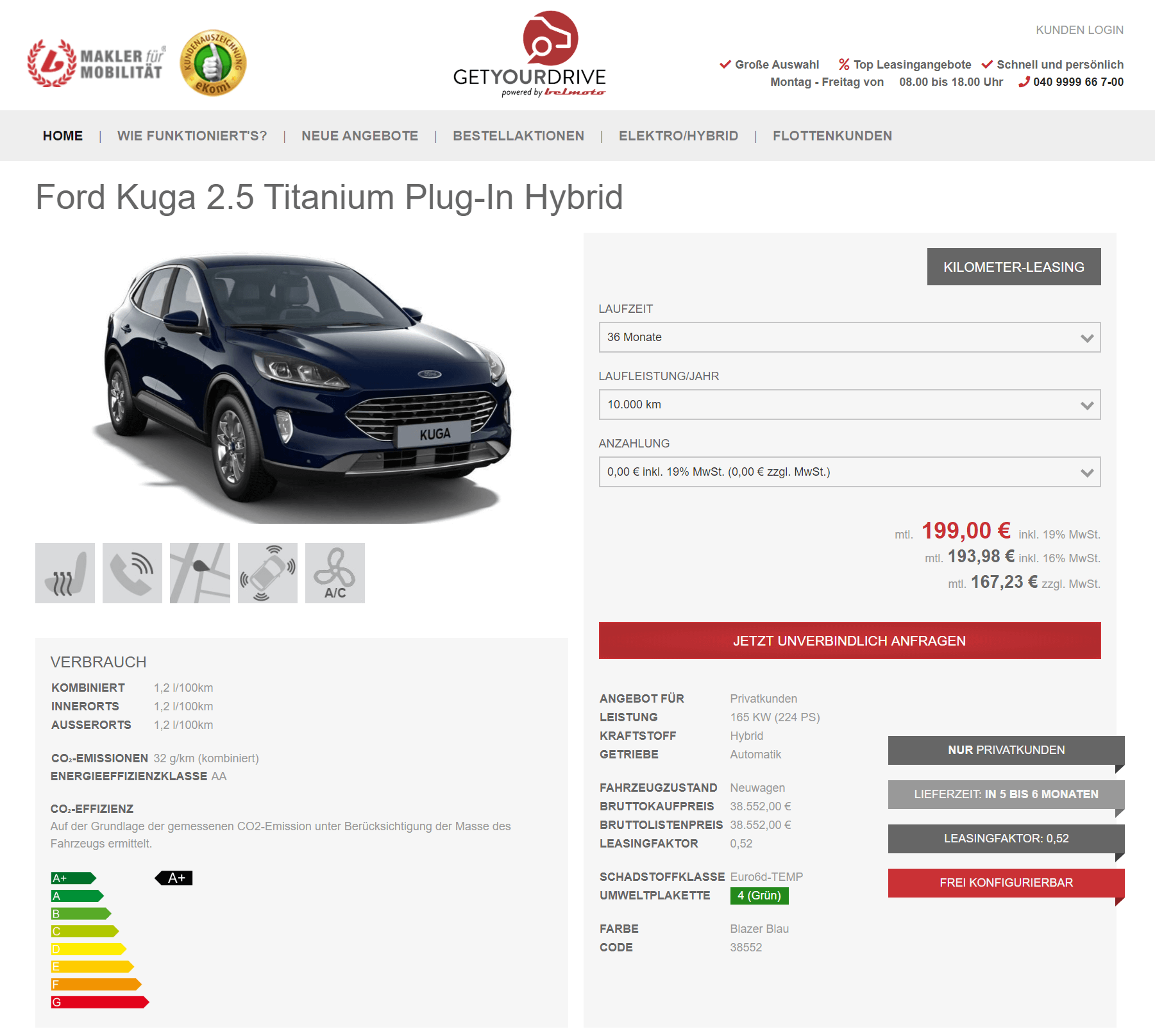Click the amber E efficiency bar

92,967
